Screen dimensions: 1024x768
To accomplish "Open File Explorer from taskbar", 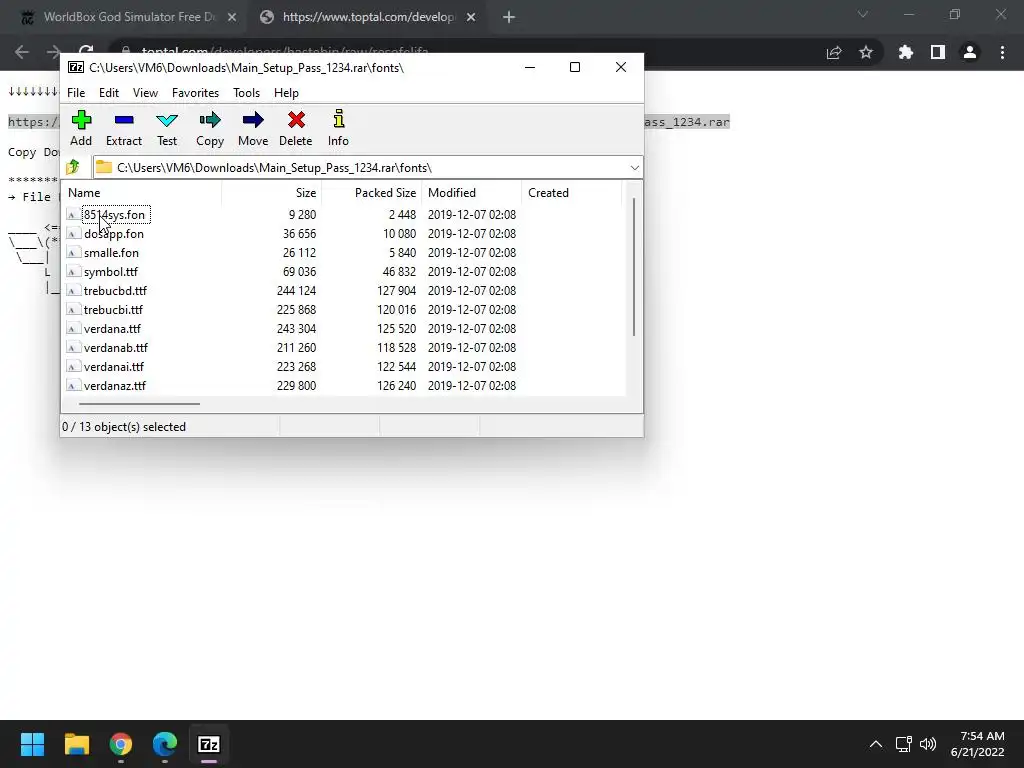I will [76, 744].
